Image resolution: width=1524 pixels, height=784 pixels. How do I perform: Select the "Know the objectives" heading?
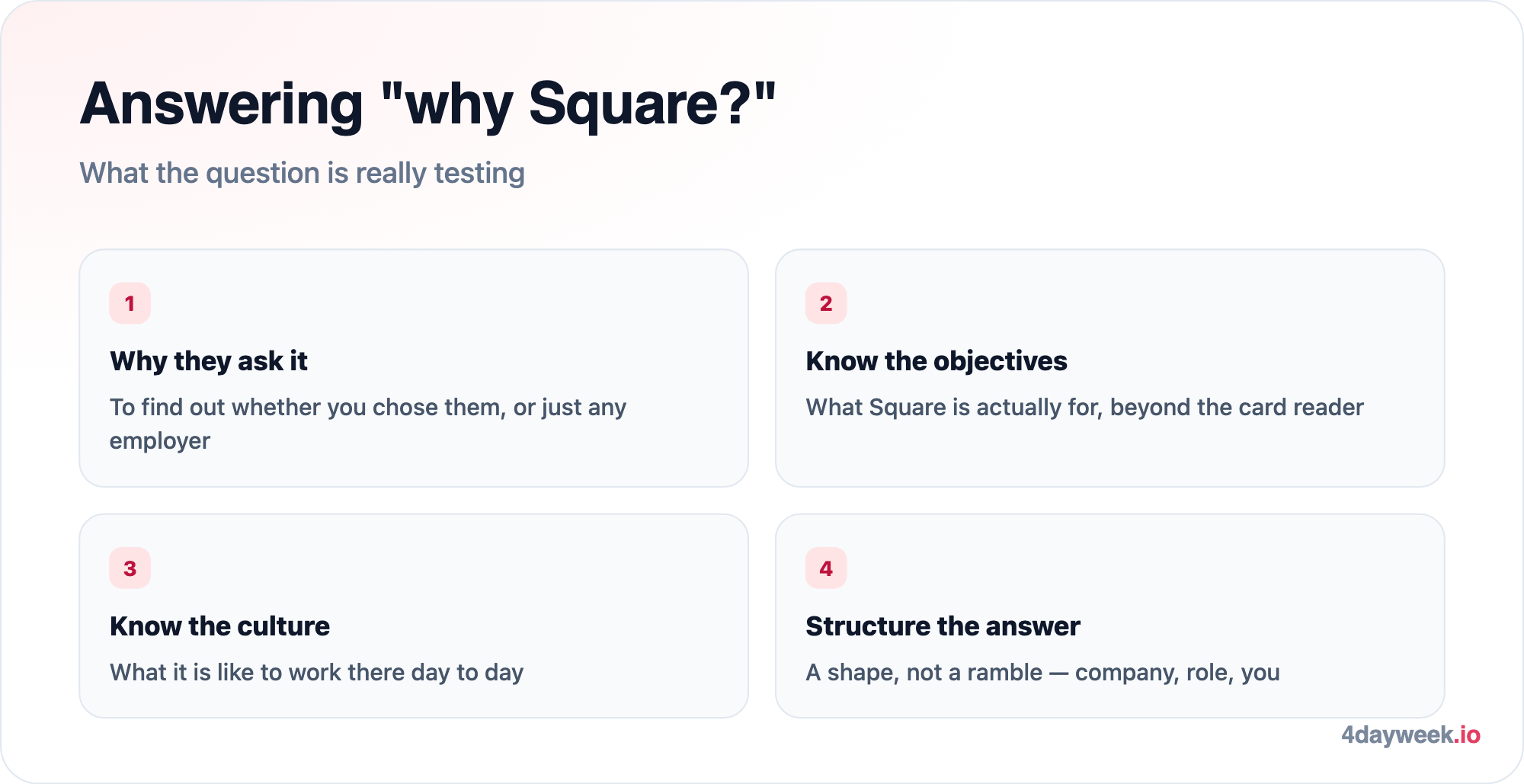936,361
